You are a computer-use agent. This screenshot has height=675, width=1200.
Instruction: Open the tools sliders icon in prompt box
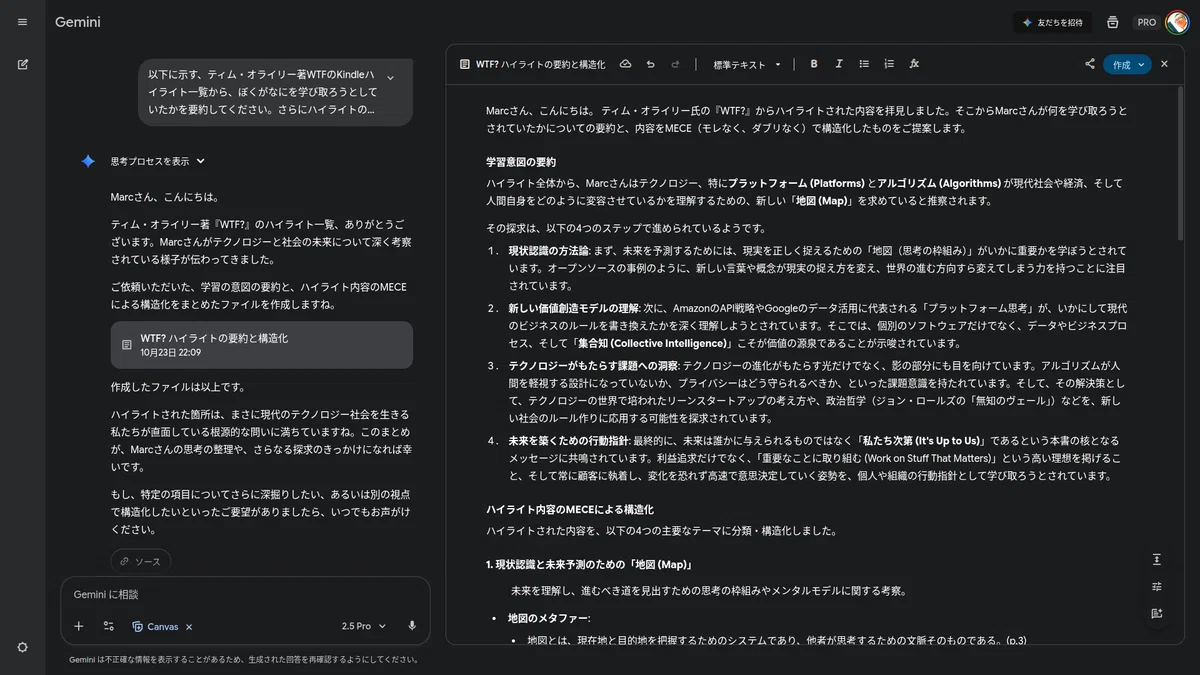point(108,626)
